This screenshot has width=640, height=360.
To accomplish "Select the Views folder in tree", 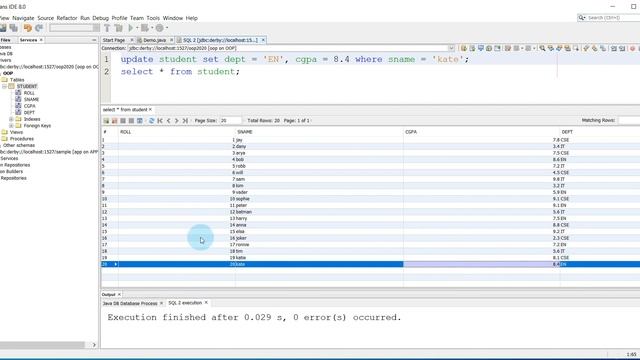I will 16,132.
